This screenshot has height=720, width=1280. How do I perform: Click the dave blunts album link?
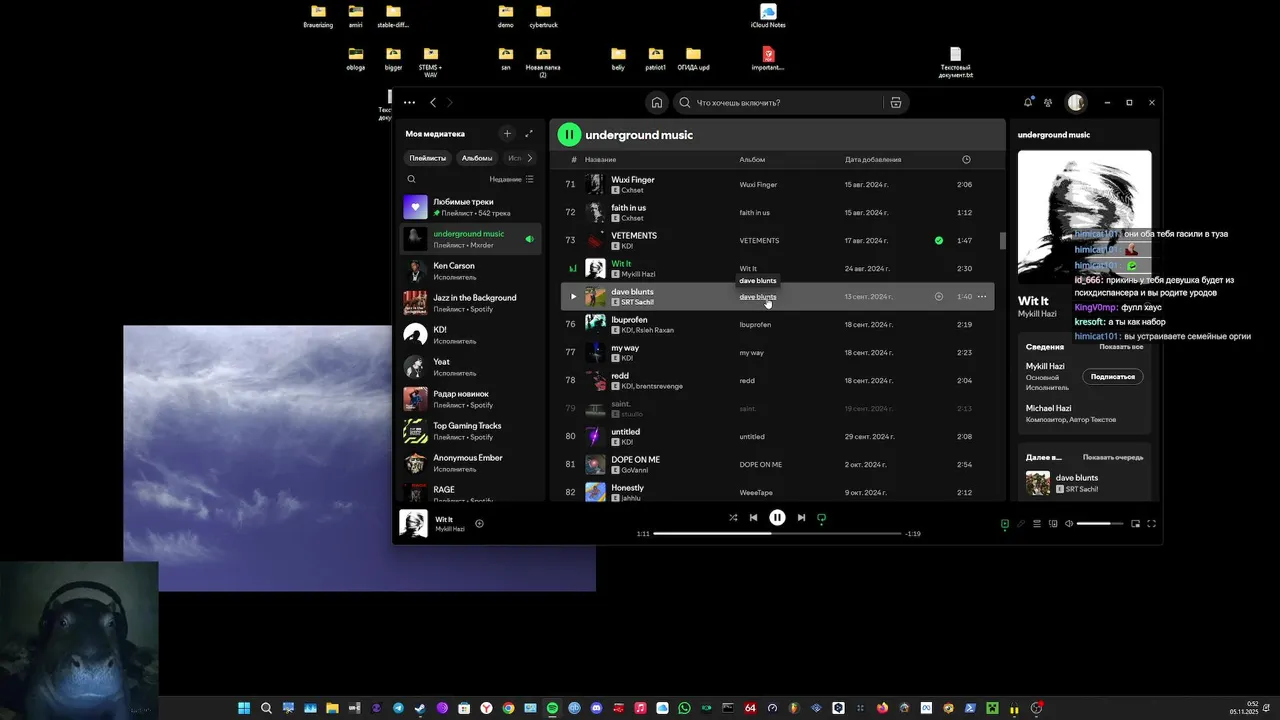[x=758, y=297]
